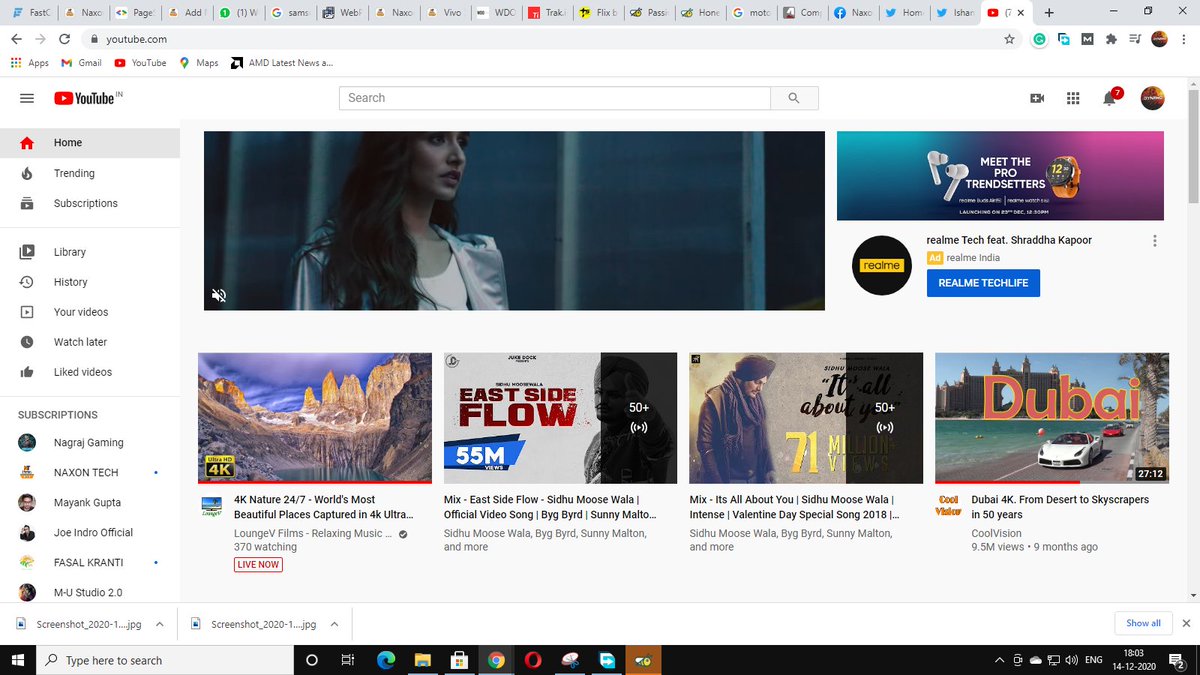This screenshot has width=1200, height=675.
Task: Open the AMD Latest News bookmark
Action: [282, 62]
